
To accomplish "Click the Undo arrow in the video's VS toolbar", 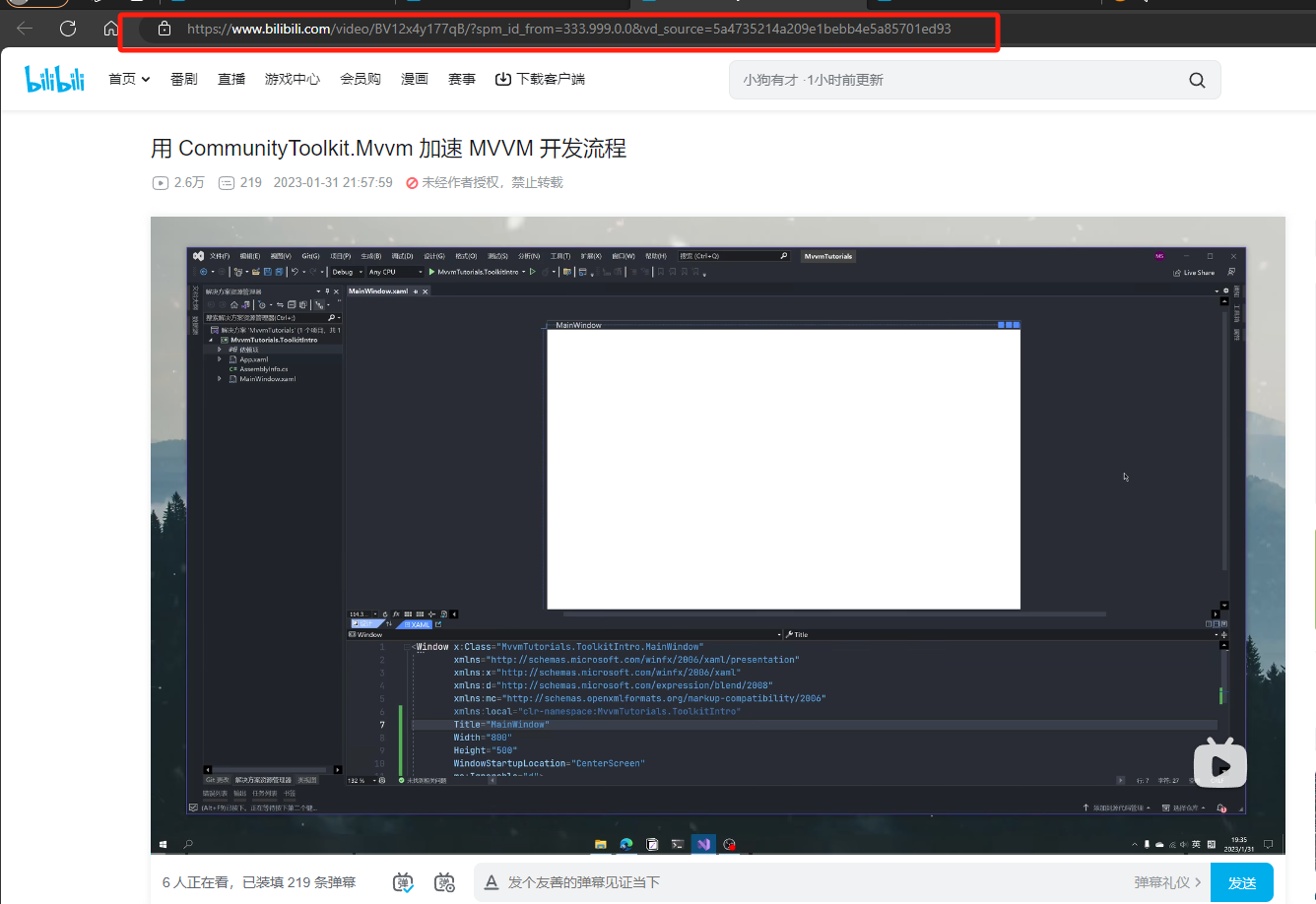I will point(295,272).
